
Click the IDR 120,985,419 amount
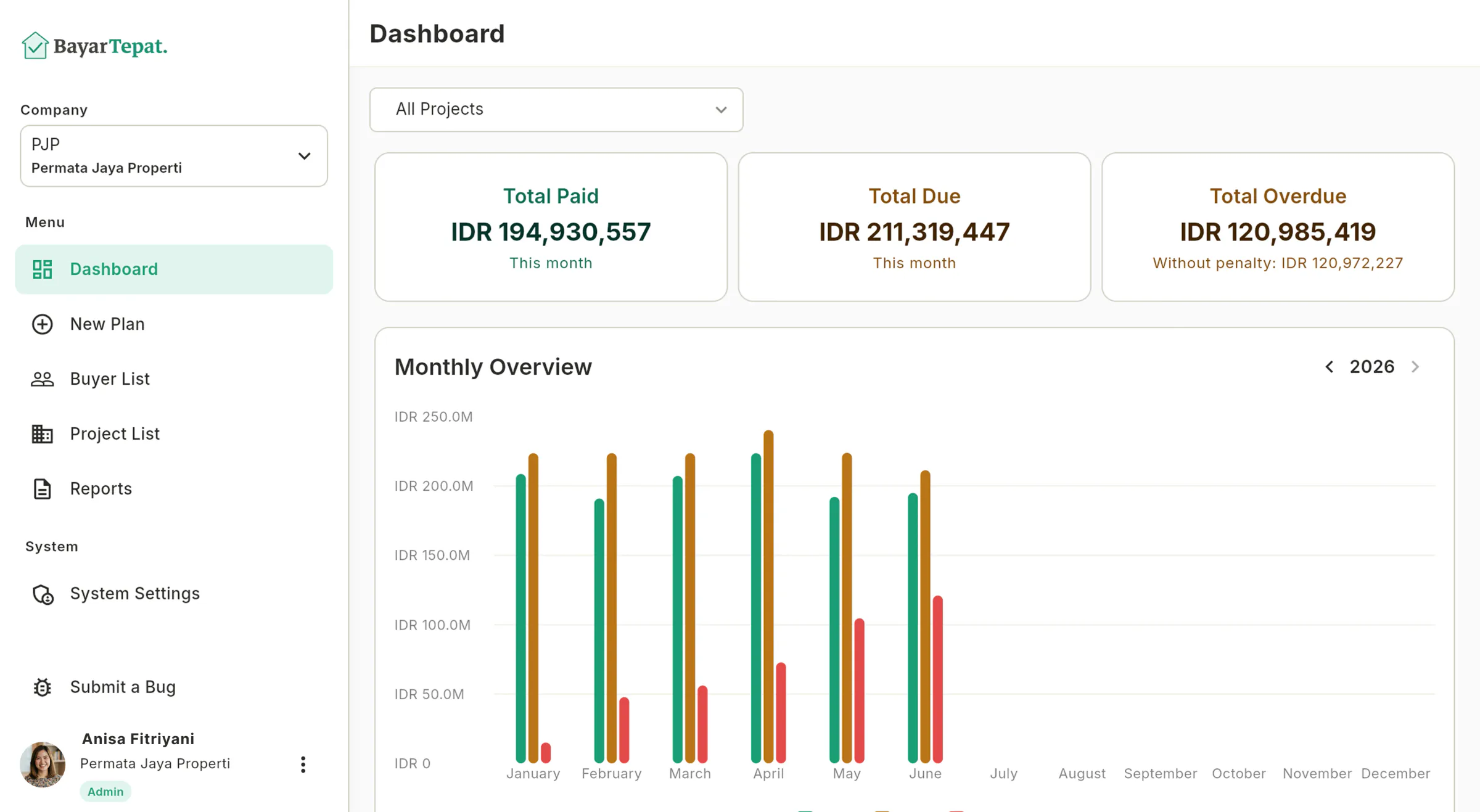pyautogui.click(x=1278, y=232)
